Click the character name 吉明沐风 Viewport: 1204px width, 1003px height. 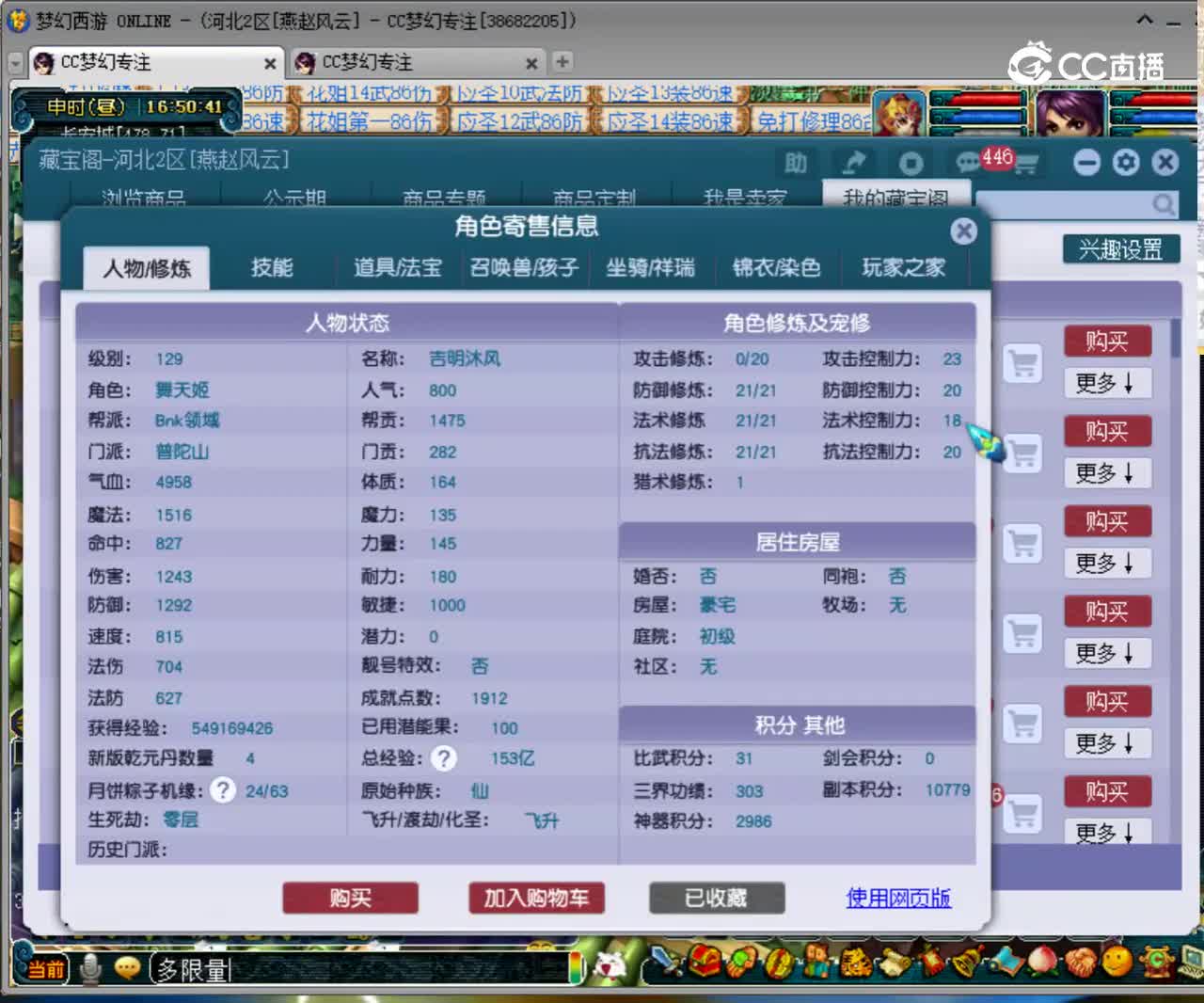point(465,358)
